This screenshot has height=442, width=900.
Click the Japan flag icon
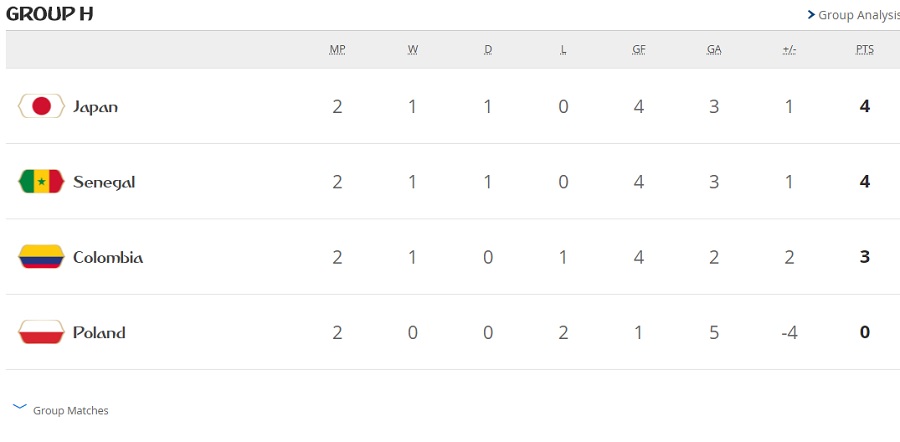click(x=41, y=106)
